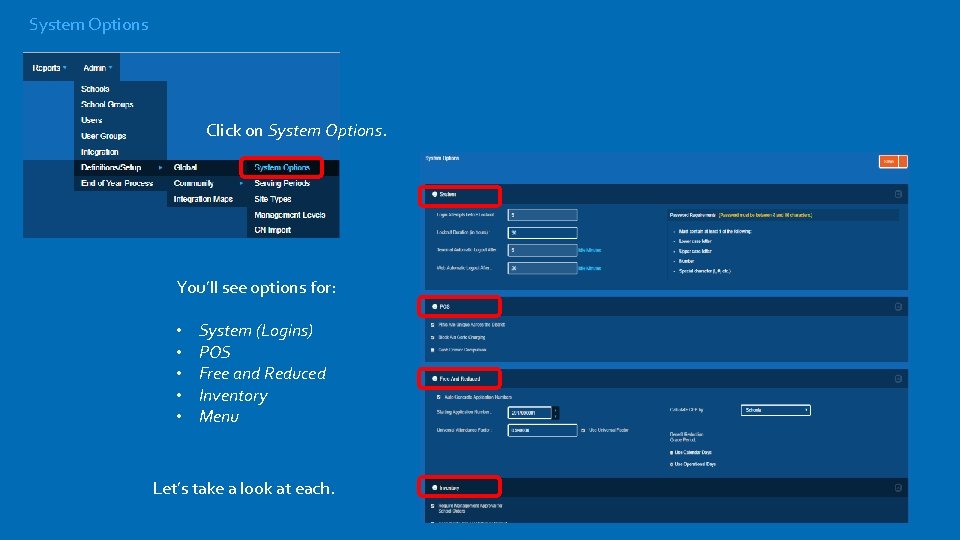Expand the Definitions/Setup submenu

click(x=120, y=167)
